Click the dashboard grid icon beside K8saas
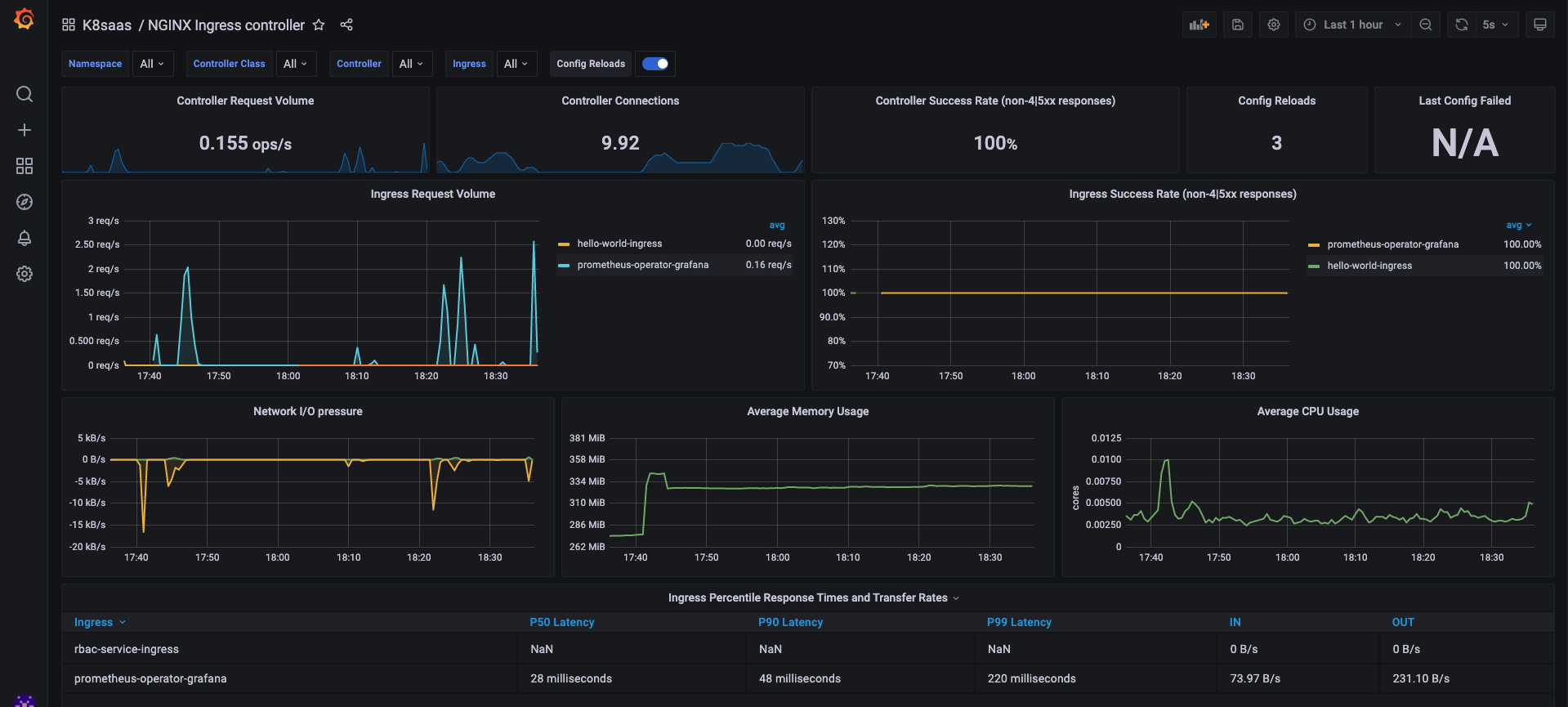The height and width of the screenshot is (707, 1568). point(69,25)
